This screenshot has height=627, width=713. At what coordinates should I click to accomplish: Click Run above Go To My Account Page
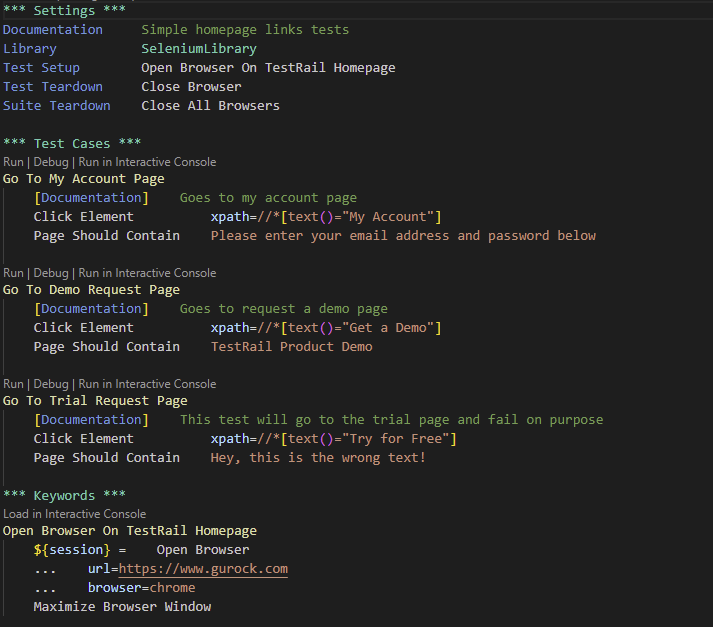(13, 162)
